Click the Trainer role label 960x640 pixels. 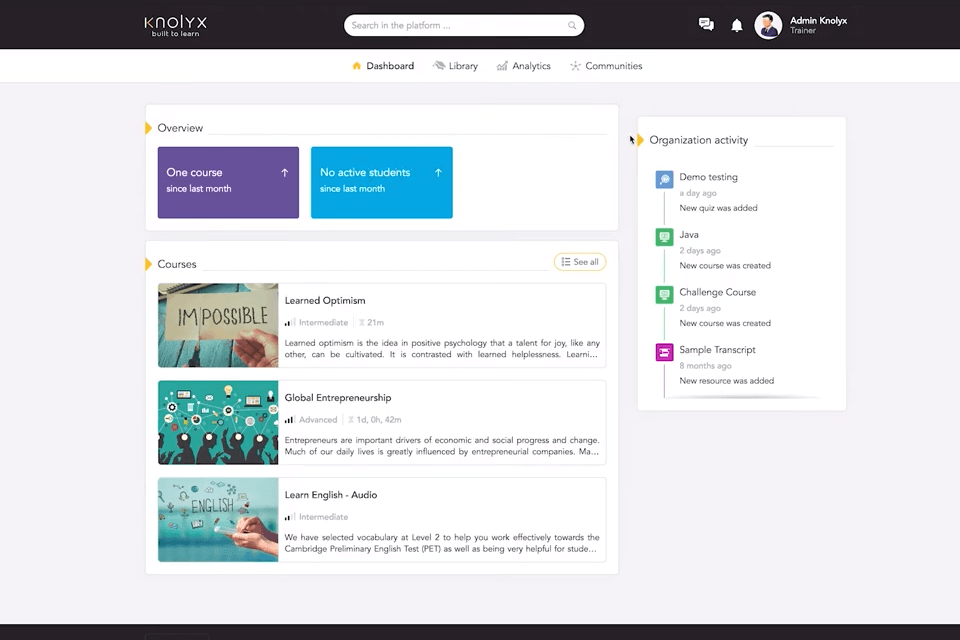click(803, 31)
